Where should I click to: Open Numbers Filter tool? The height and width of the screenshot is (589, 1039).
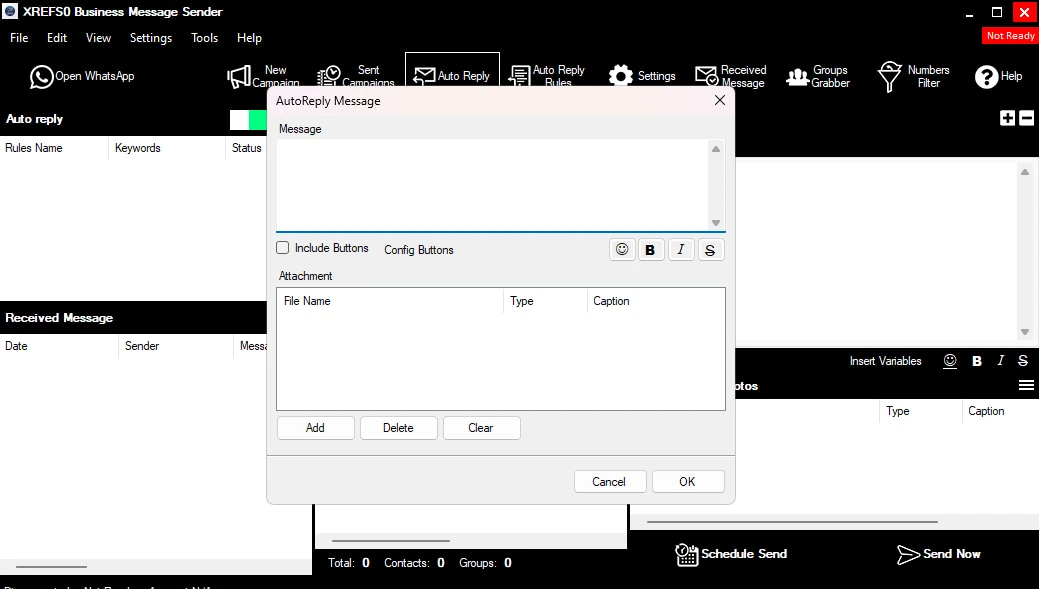click(x=914, y=76)
